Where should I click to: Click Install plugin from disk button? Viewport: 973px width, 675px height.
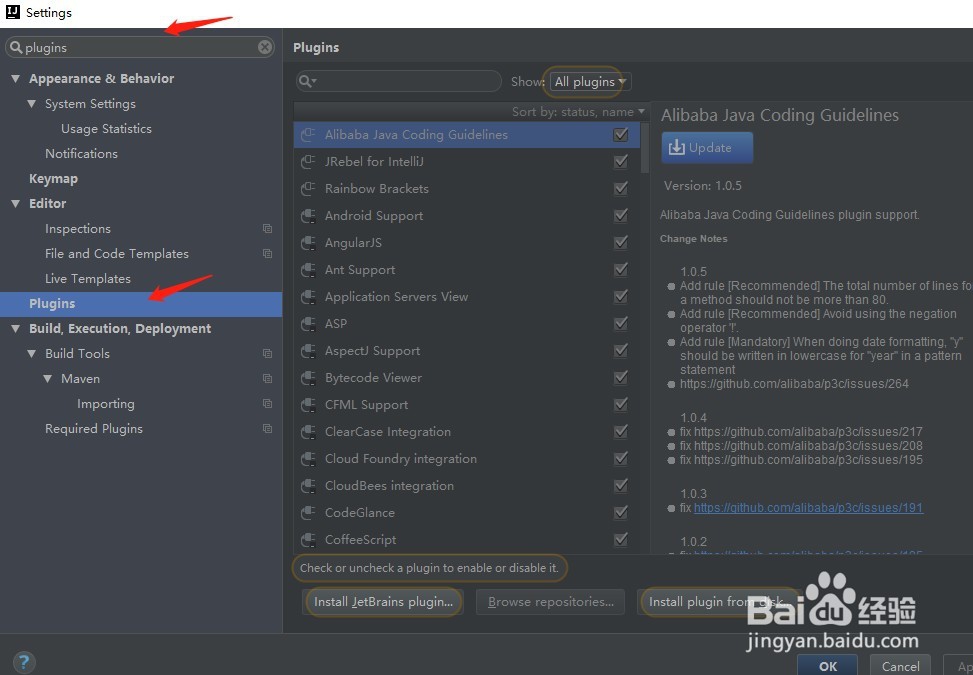(718, 602)
